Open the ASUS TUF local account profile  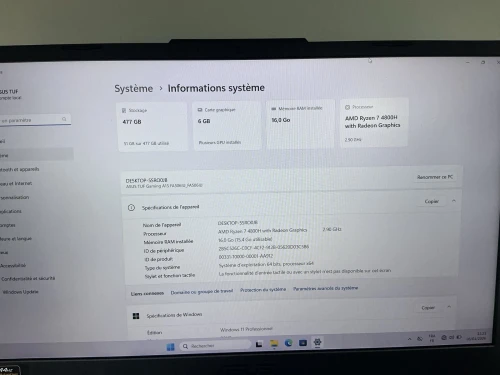click(11, 94)
